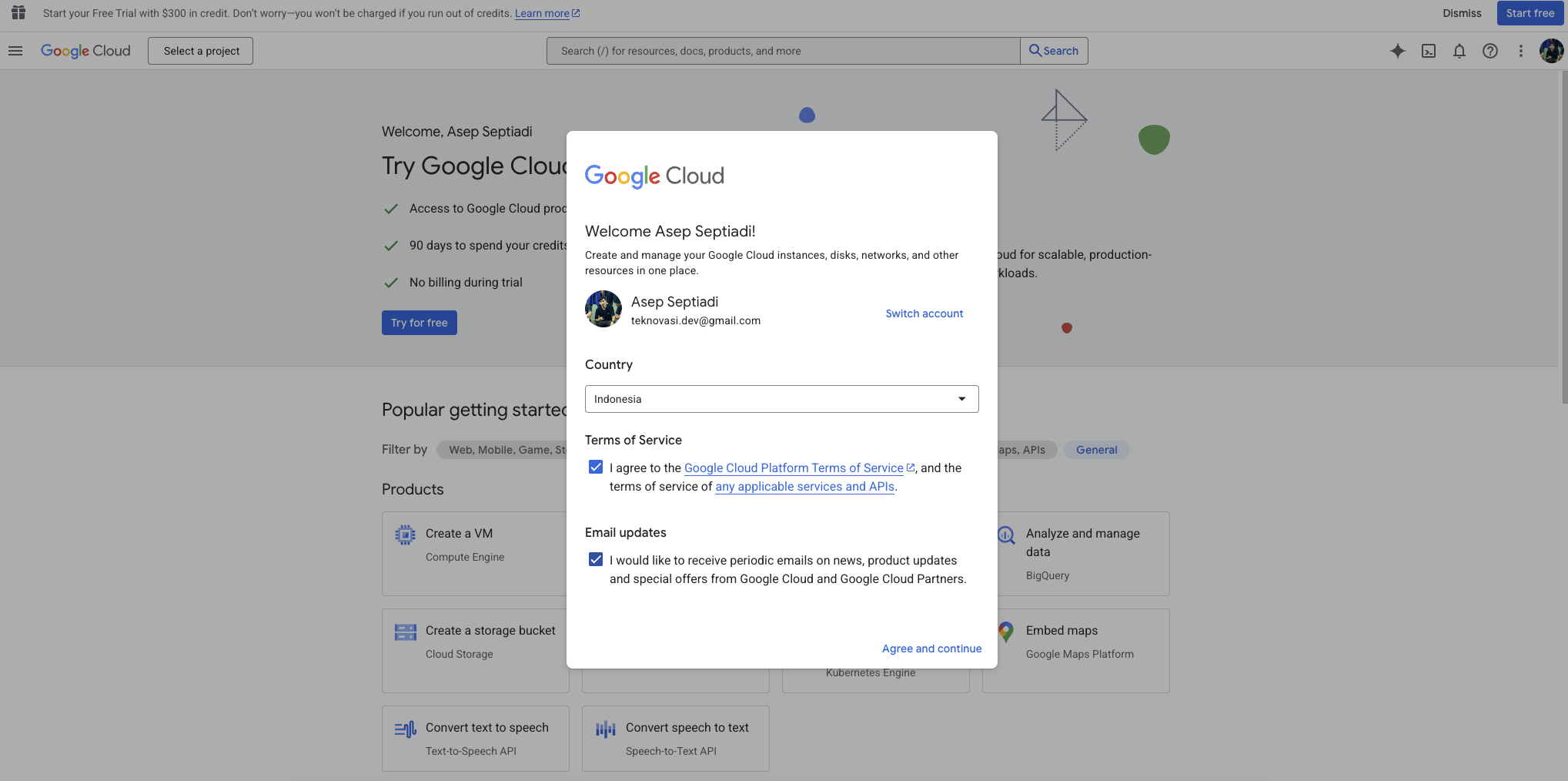Open the account avatar in the top bar
This screenshot has height=781, width=1568.
(x=1551, y=51)
